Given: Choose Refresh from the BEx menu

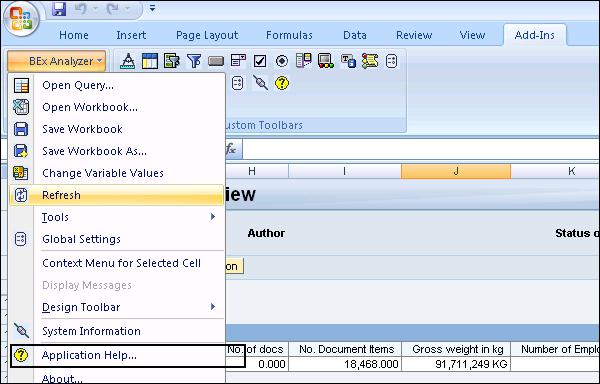Looking at the screenshot, I should [x=116, y=195].
